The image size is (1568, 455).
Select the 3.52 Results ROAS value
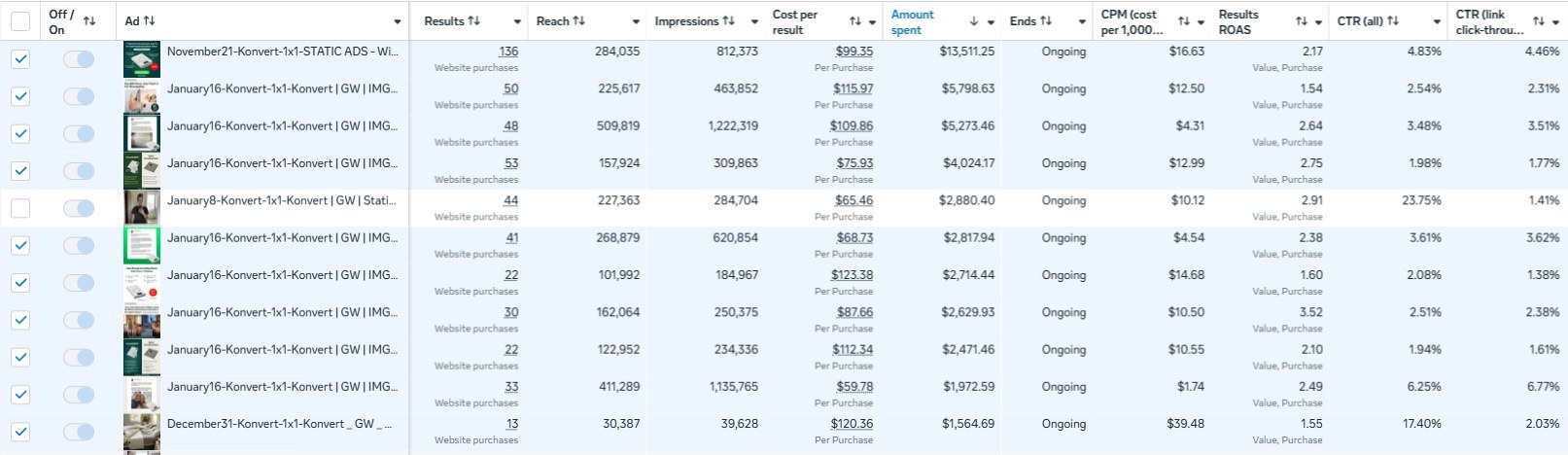coord(1310,312)
